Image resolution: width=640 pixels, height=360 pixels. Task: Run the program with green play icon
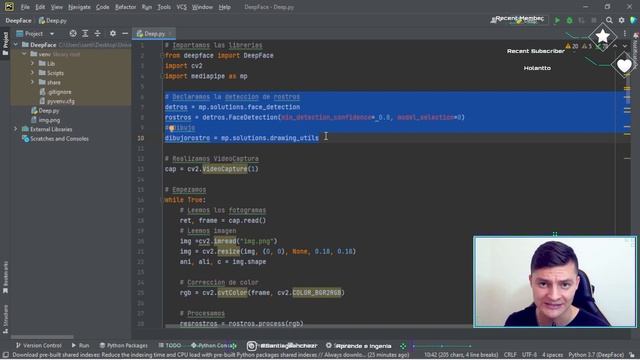pos(557,20)
